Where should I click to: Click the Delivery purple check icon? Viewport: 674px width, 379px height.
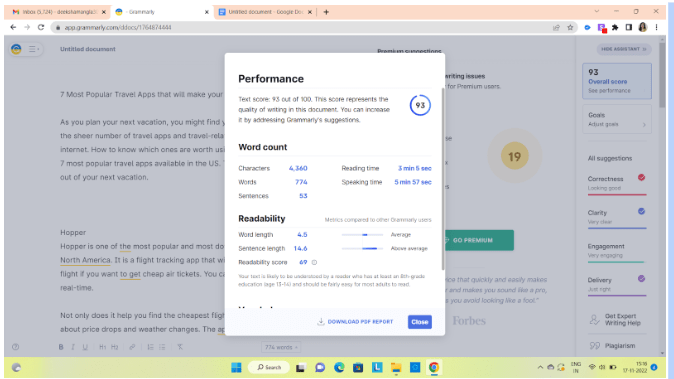641,278
